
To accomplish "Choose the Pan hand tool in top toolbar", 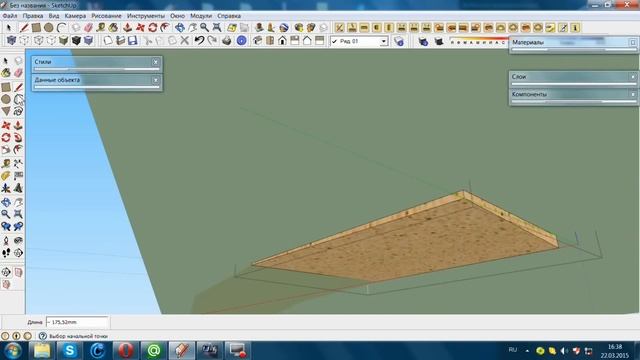I will (192, 28).
